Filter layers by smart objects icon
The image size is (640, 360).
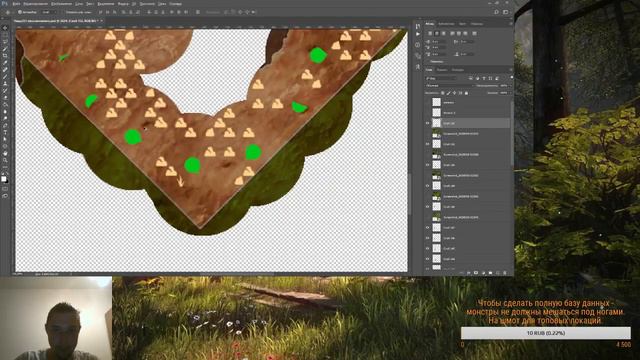point(497,78)
